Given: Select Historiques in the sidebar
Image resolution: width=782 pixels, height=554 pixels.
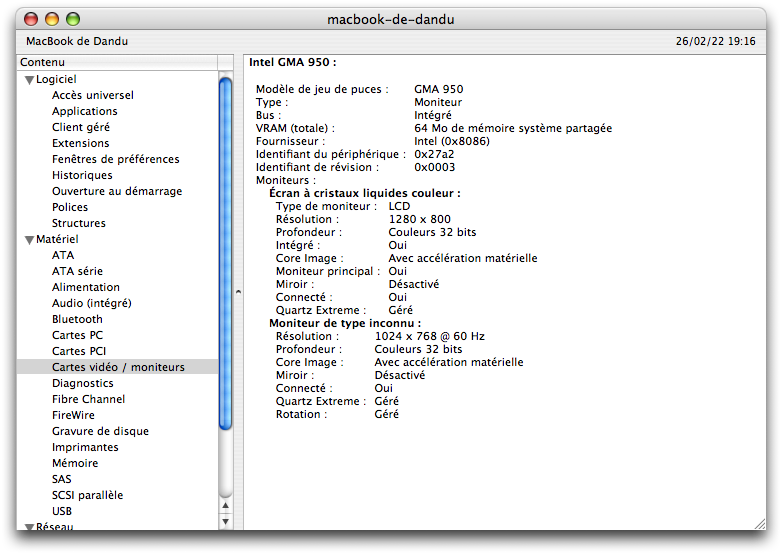Looking at the screenshot, I should tap(82, 175).
